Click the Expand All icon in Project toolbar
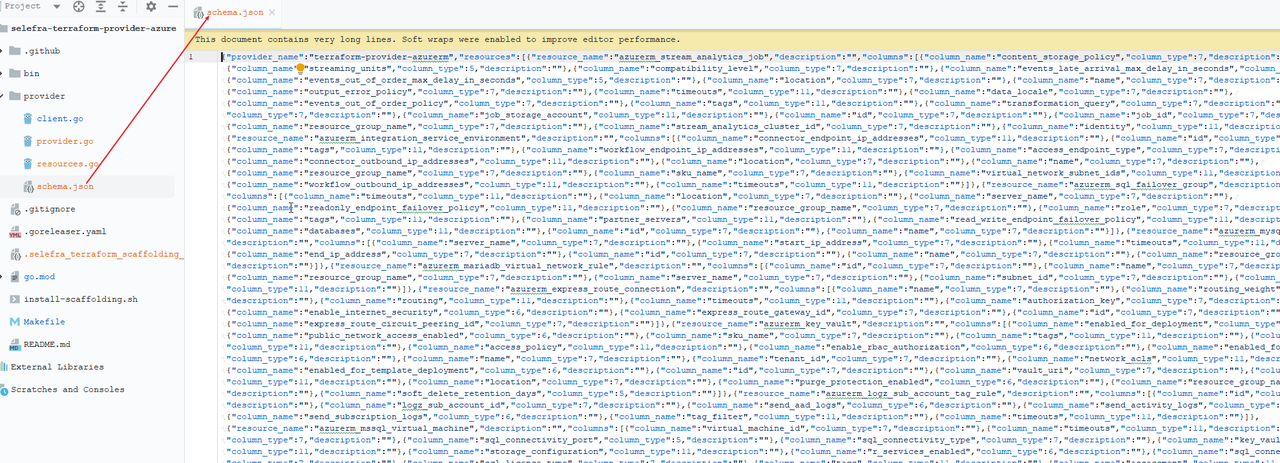This screenshot has height=463, width=1280. pos(101,6)
